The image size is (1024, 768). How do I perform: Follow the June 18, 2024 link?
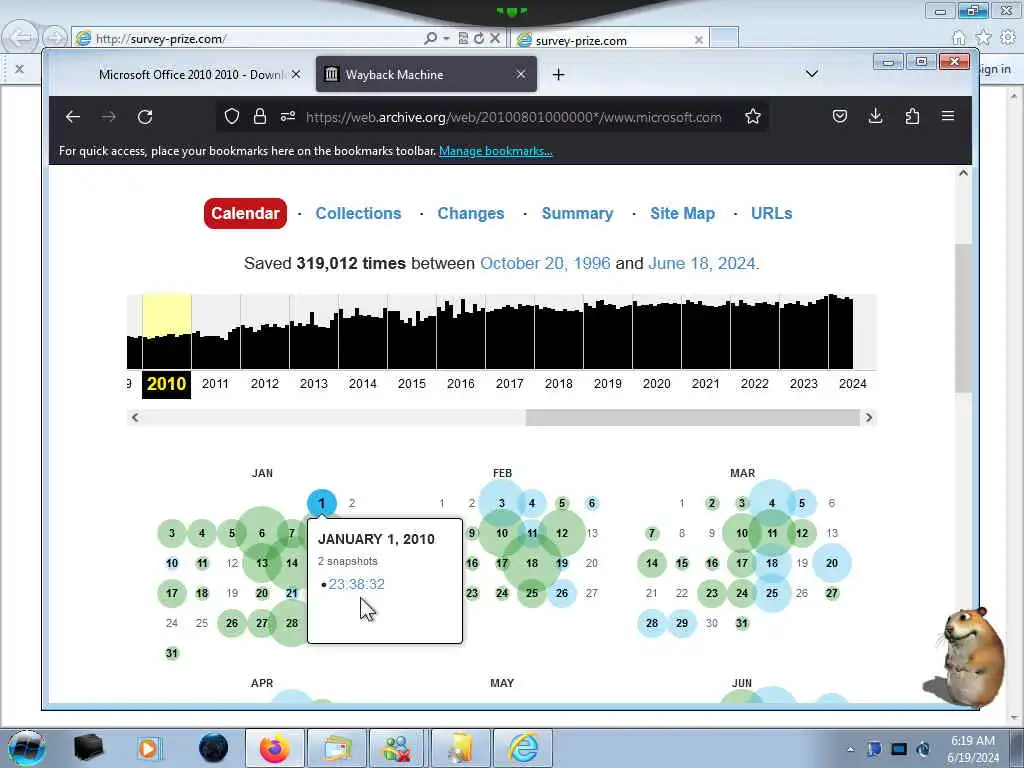701,263
